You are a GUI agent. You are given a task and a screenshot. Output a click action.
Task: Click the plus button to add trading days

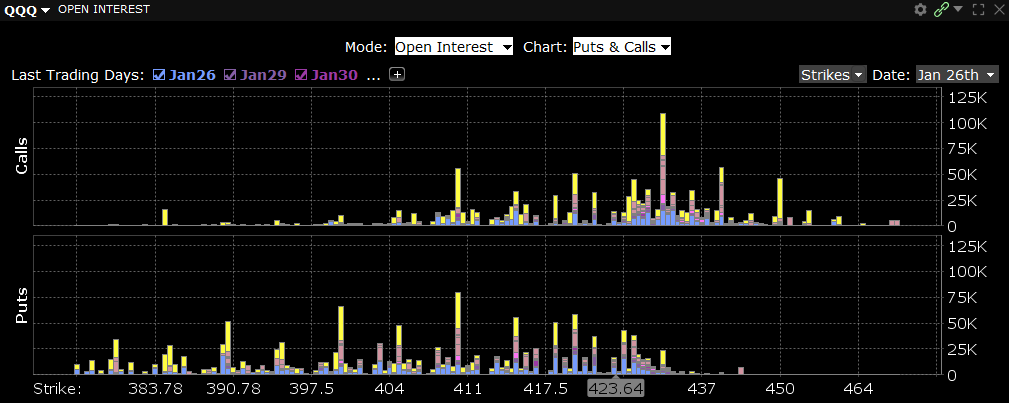(x=398, y=75)
